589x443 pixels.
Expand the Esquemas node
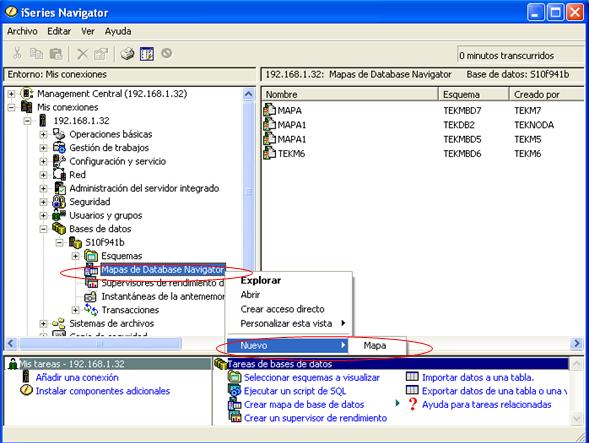point(76,256)
